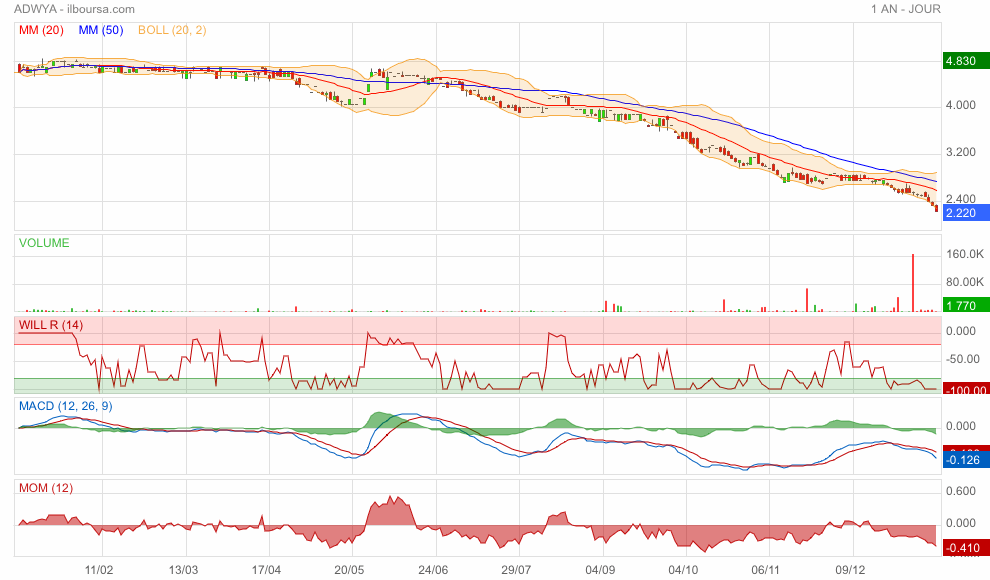
Task: Click the 160.0K volume axis value
Action: pos(965,254)
